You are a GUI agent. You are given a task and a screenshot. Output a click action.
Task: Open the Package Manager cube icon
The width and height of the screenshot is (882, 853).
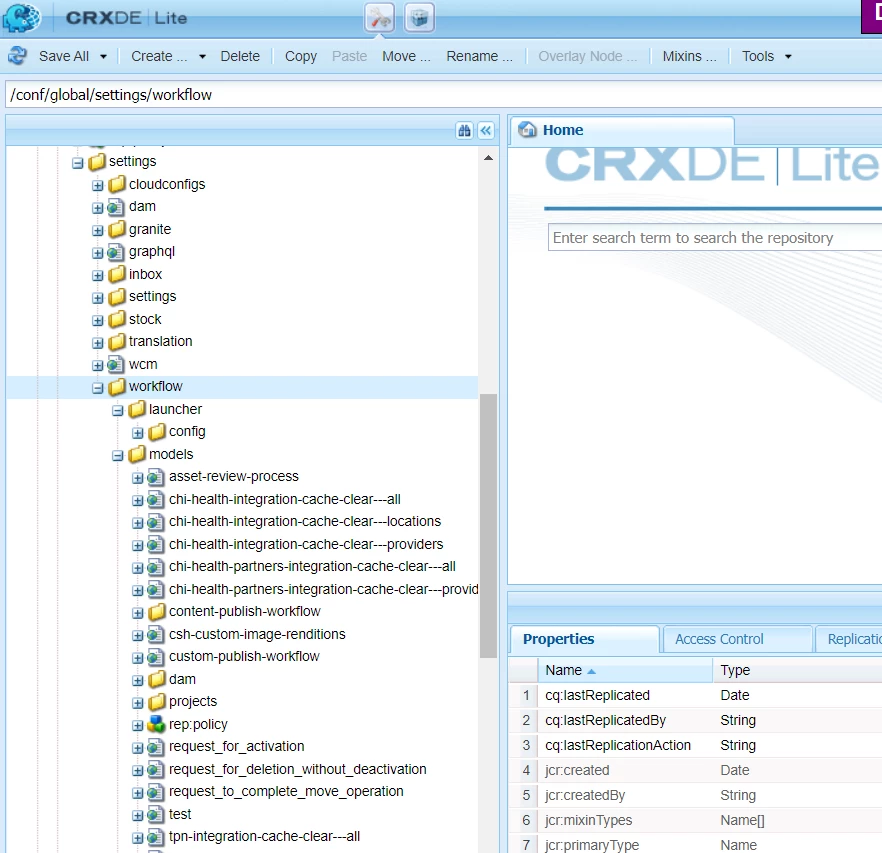pos(419,17)
